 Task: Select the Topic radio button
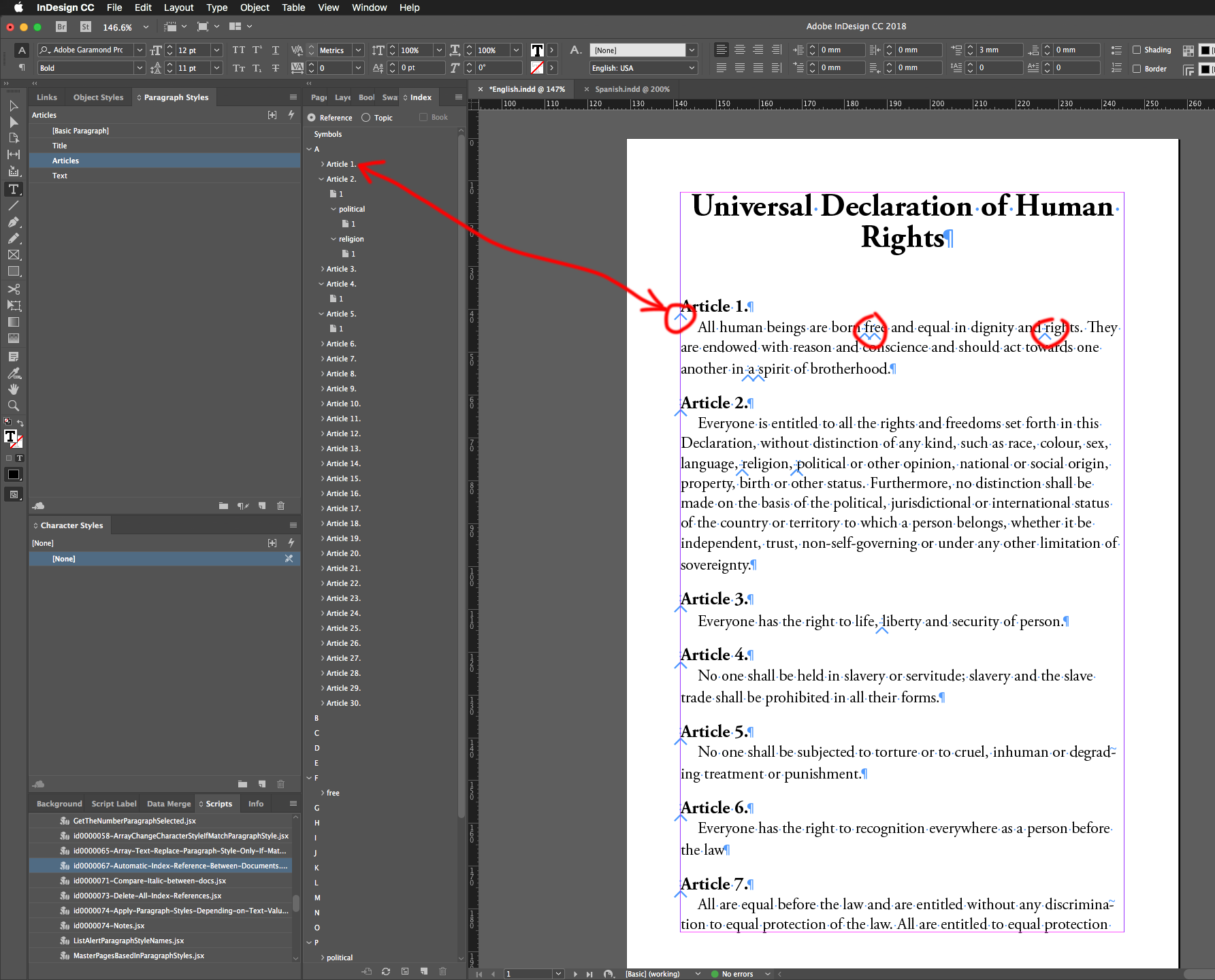(x=366, y=118)
